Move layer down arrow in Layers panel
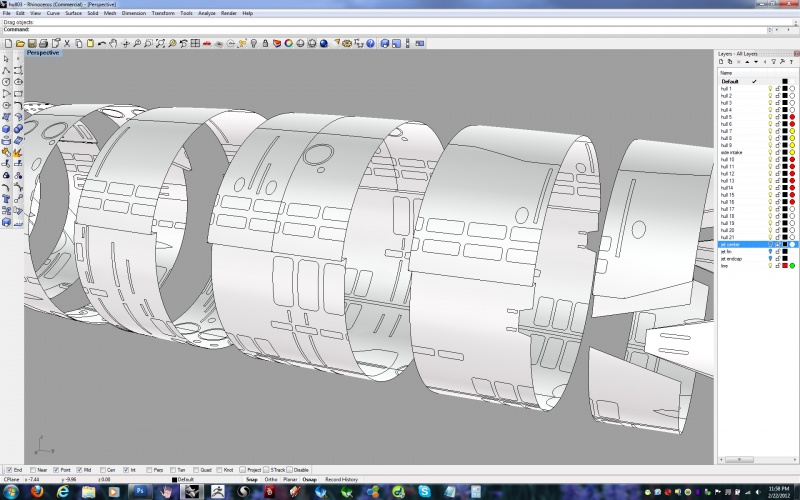The width and height of the screenshot is (800, 500). (x=756, y=62)
